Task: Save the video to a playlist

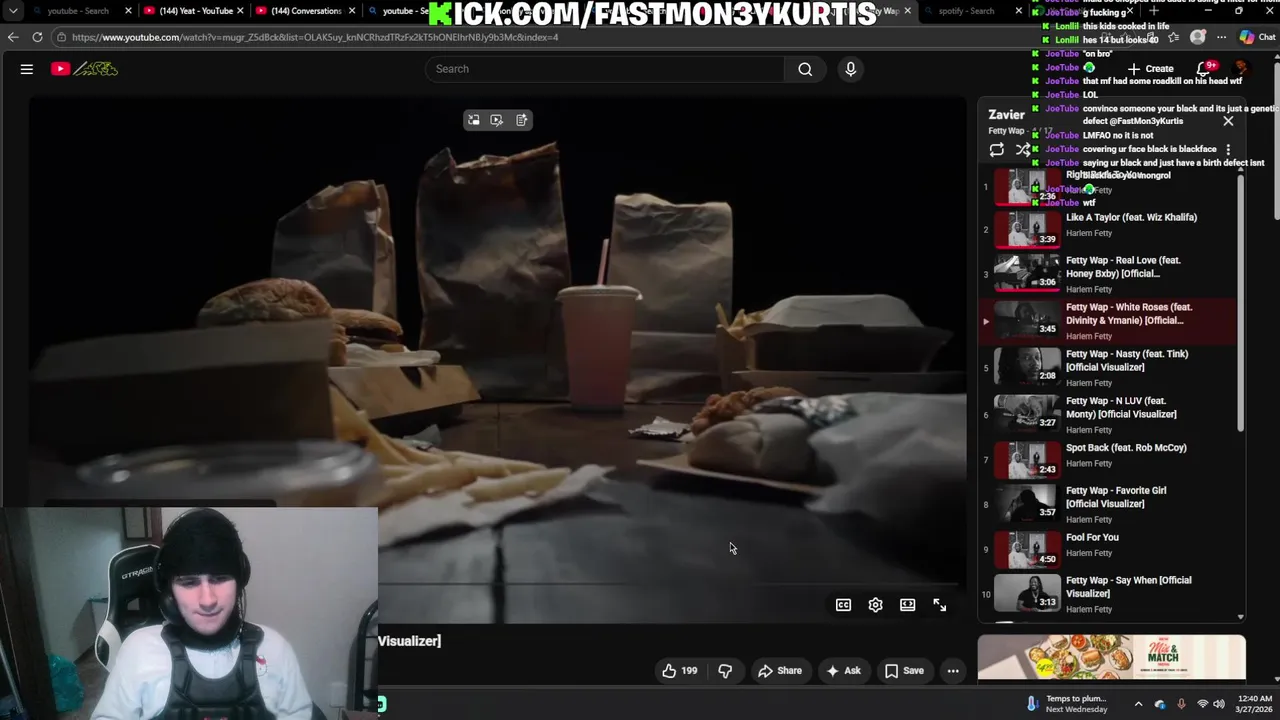Action: tap(904, 671)
